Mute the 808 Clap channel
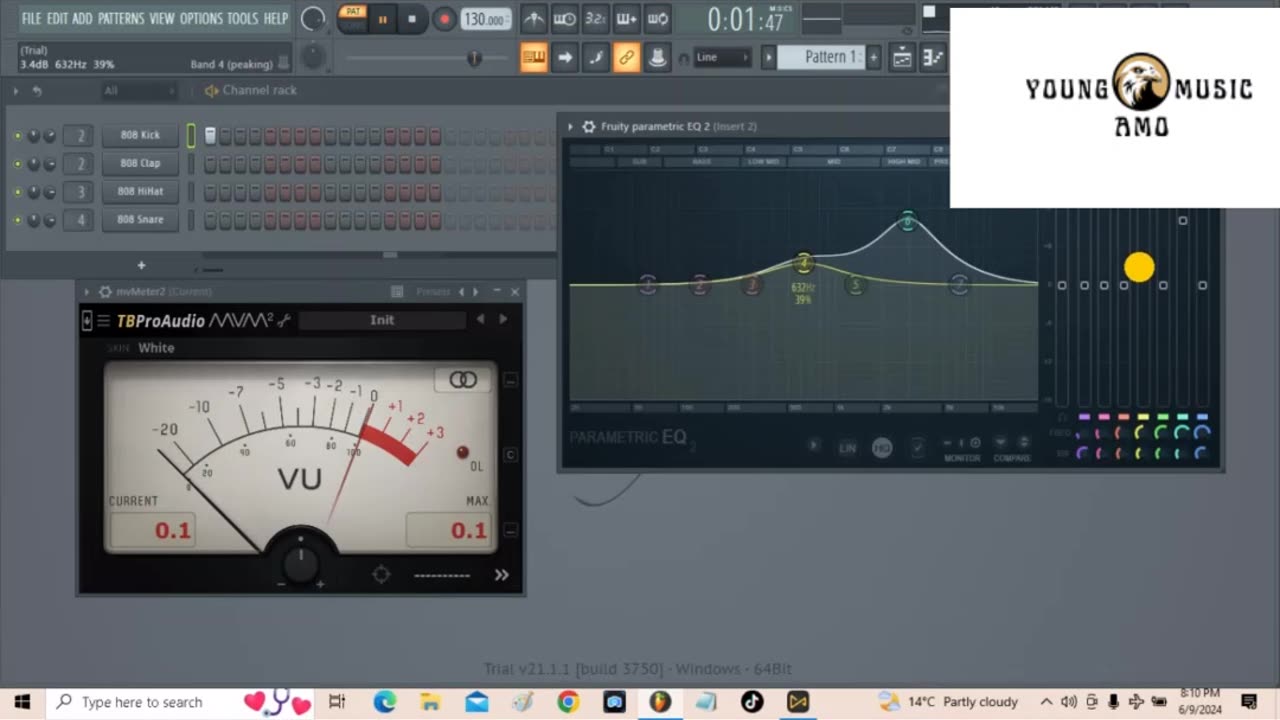Viewport: 1280px width, 720px height. [x=17, y=163]
